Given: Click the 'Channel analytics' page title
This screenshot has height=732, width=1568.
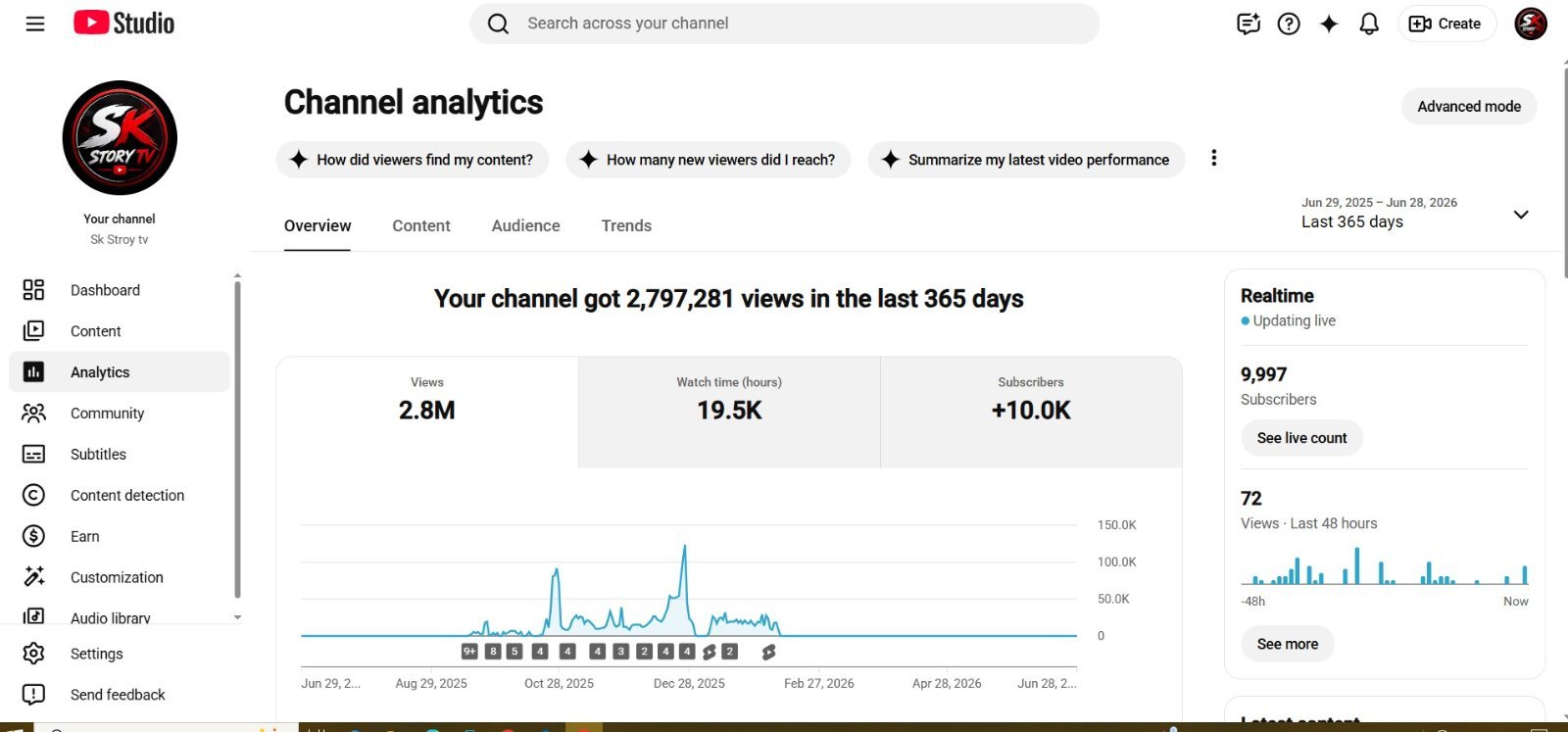Looking at the screenshot, I should point(414,102).
